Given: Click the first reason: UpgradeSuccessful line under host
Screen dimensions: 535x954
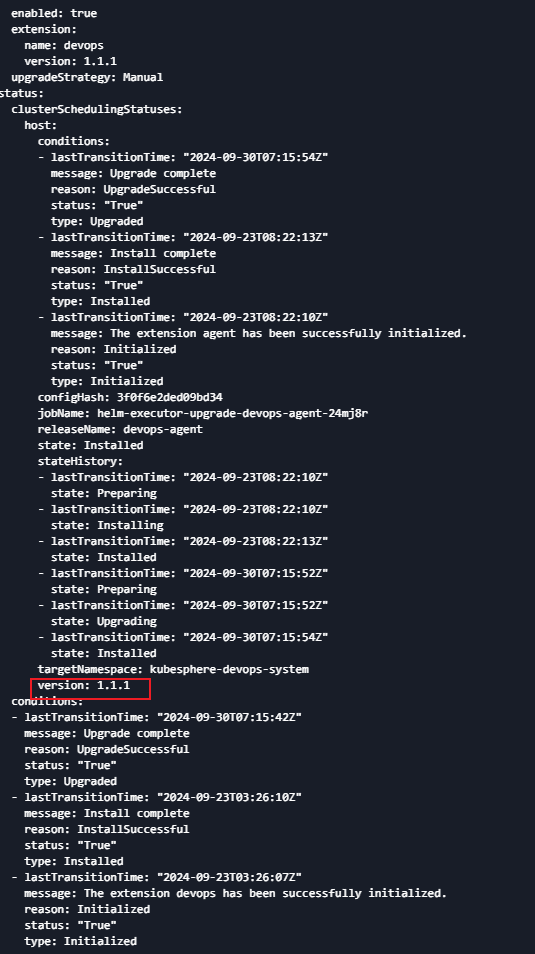Looking at the screenshot, I should click(x=133, y=189).
